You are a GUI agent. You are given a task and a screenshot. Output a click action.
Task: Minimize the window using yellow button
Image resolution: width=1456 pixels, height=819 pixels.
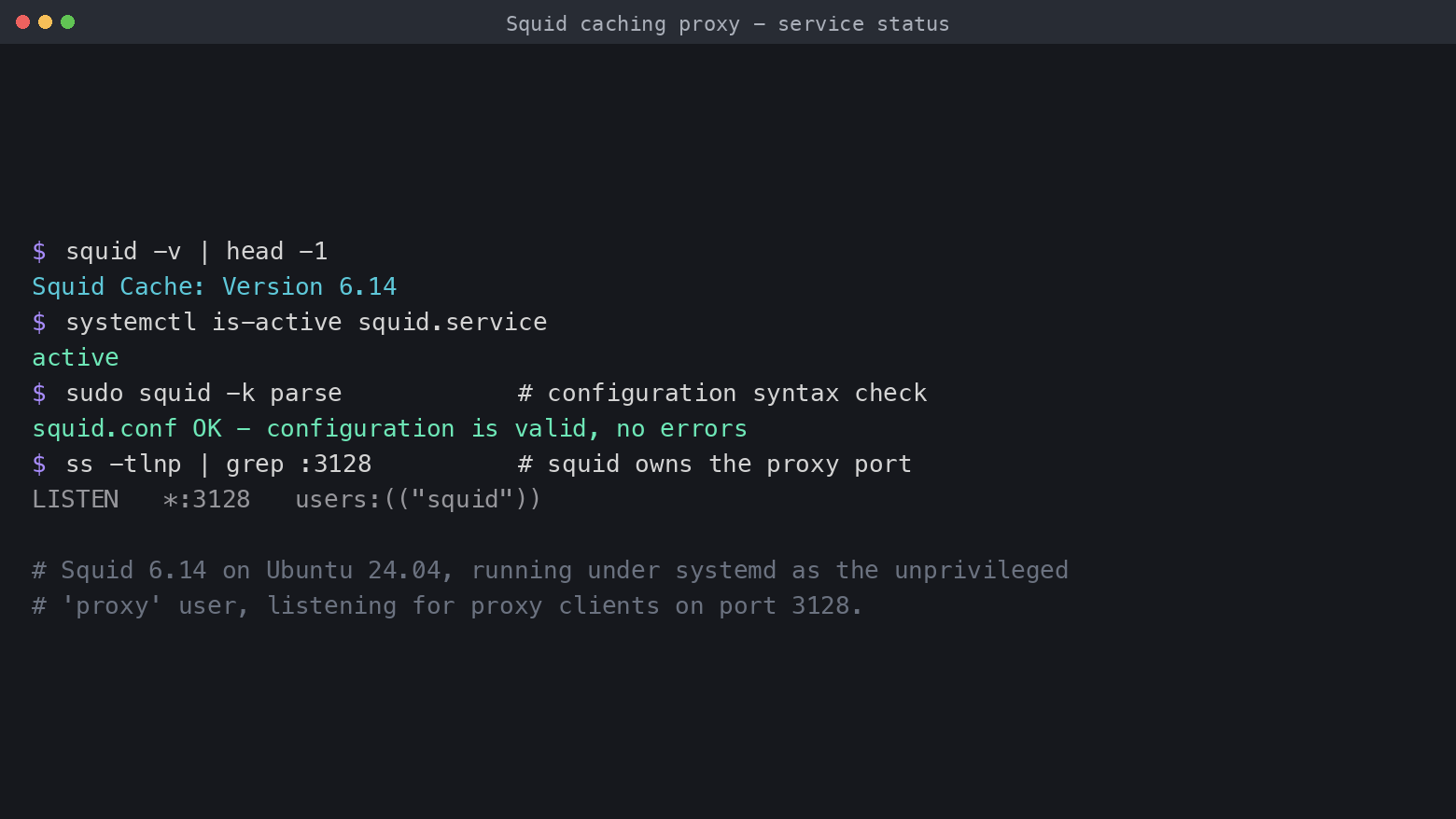coord(45,21)
